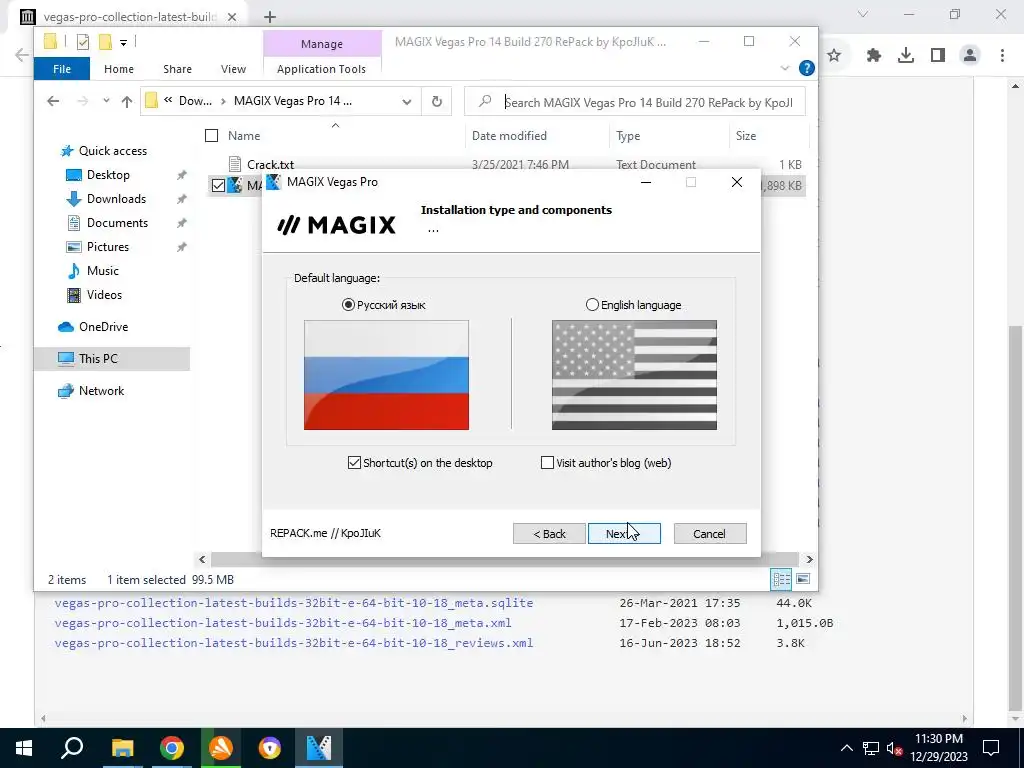Click the Explorer forward arrow

(82, 101)
